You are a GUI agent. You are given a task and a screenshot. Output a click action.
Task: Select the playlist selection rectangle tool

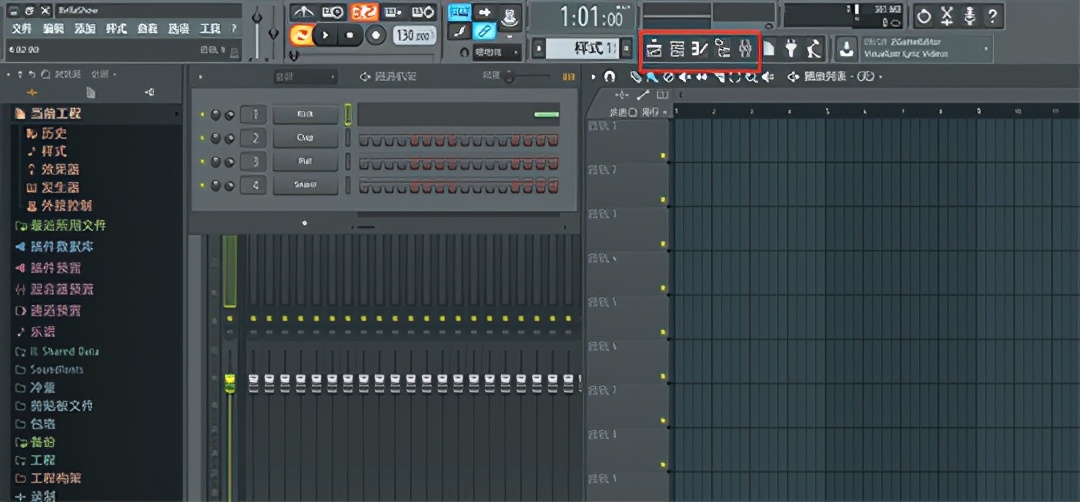tap(735, 76)
